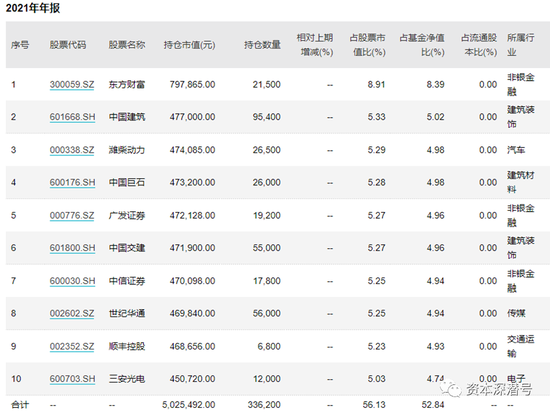Click the 所属行业 column header
The height and width of the screenshot is (413, 550).
click(521, 45)
